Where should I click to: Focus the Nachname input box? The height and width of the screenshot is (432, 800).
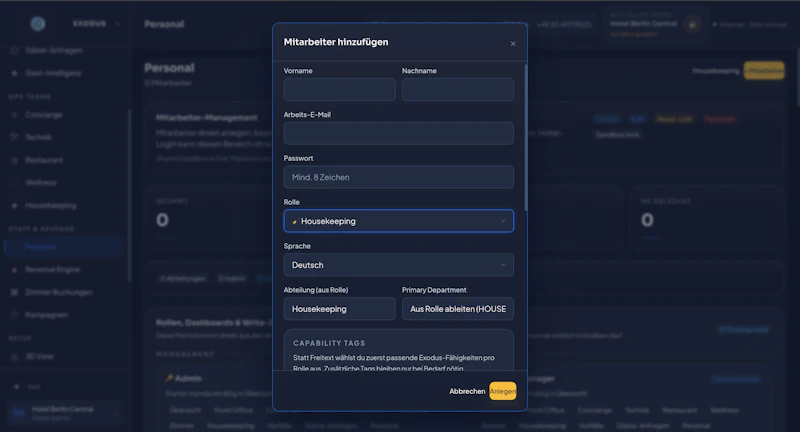[x=458, y=89]
